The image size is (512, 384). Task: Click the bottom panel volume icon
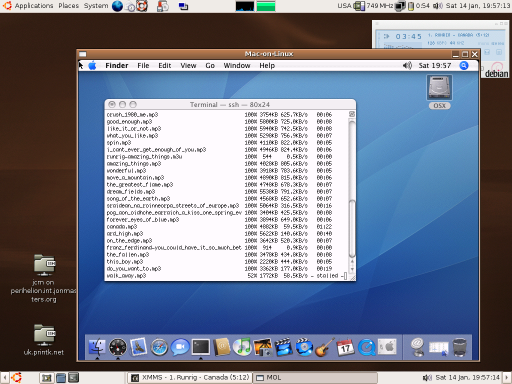tap(427, 378)
